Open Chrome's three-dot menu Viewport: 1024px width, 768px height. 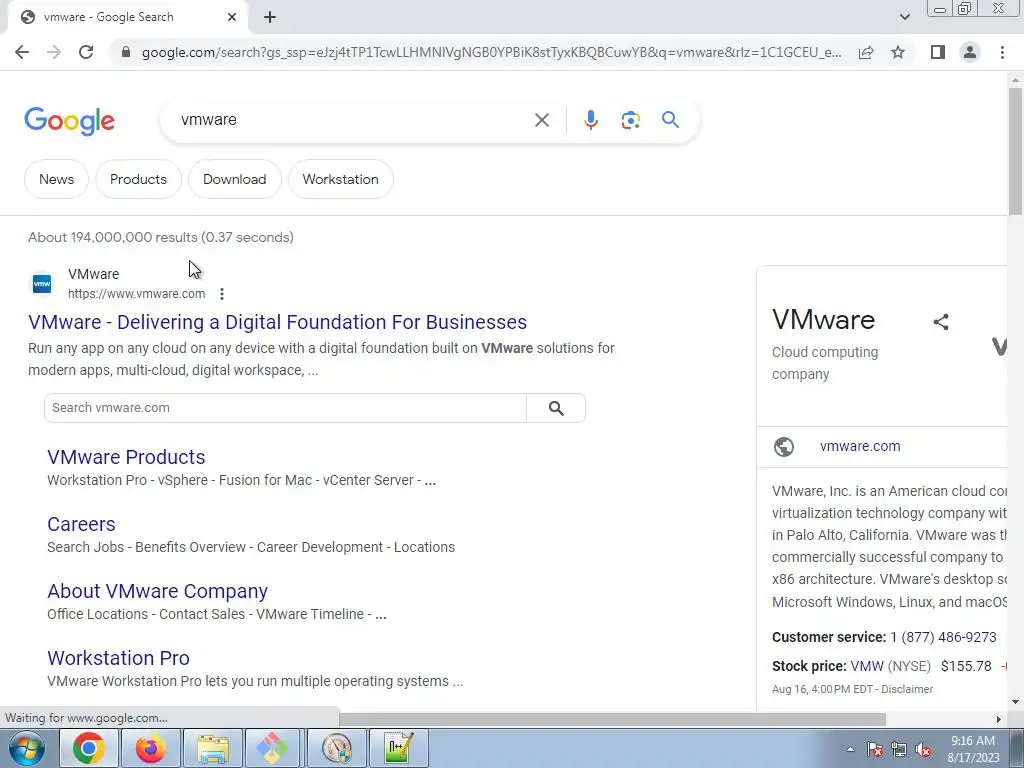(x=1002, y=52)
